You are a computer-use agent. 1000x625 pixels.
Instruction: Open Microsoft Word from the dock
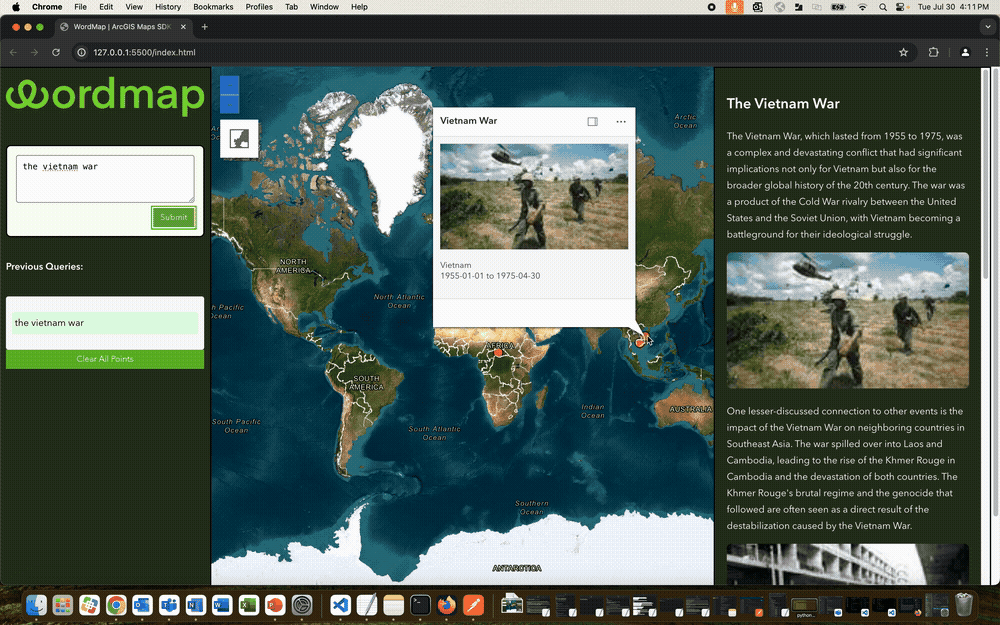click(x=222, y=605)
